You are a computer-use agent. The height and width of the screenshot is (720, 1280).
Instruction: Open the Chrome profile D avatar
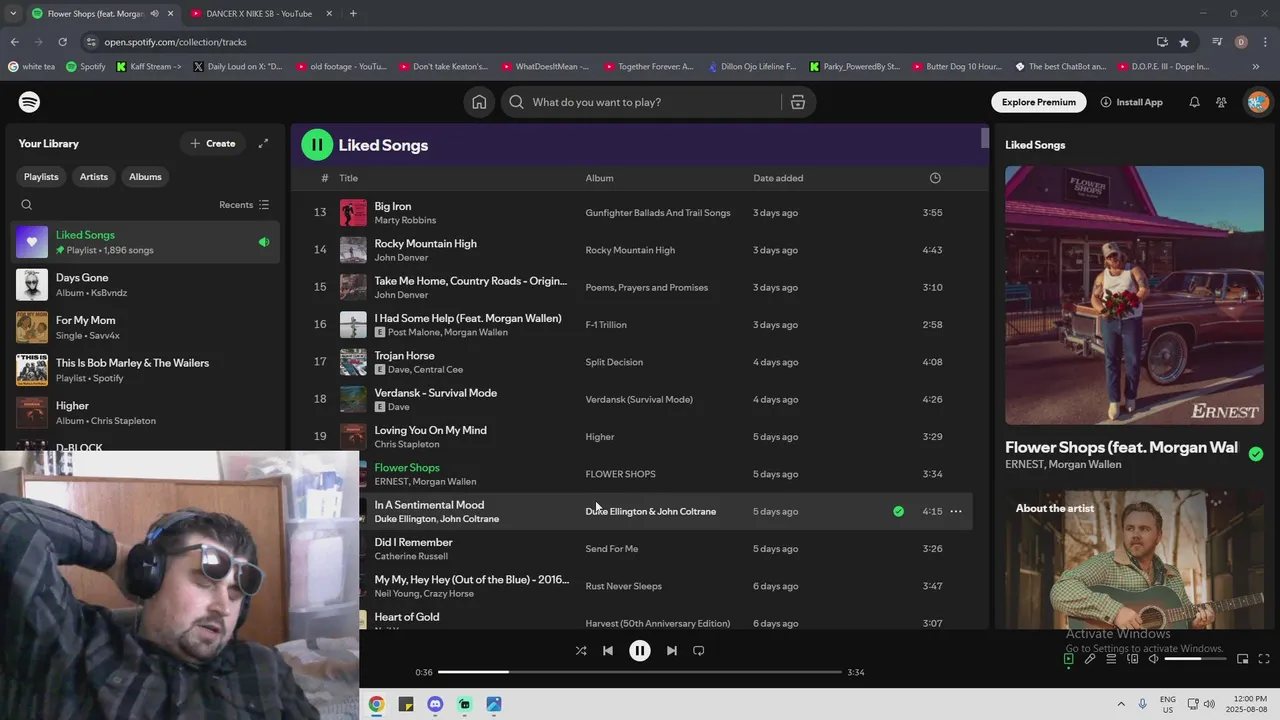tap(1241, 42)
